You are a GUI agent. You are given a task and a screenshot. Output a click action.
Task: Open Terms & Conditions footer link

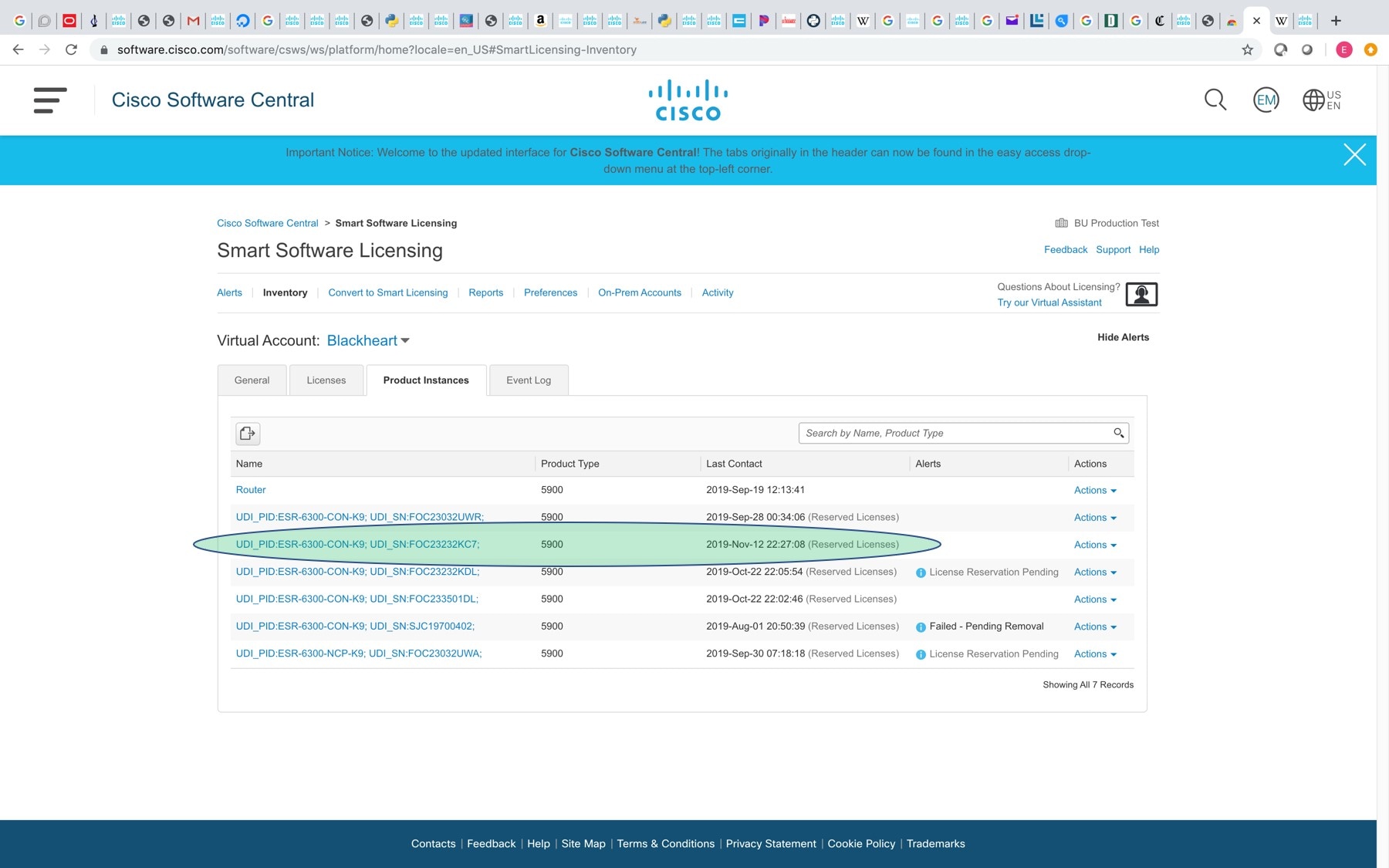(666, 843)
